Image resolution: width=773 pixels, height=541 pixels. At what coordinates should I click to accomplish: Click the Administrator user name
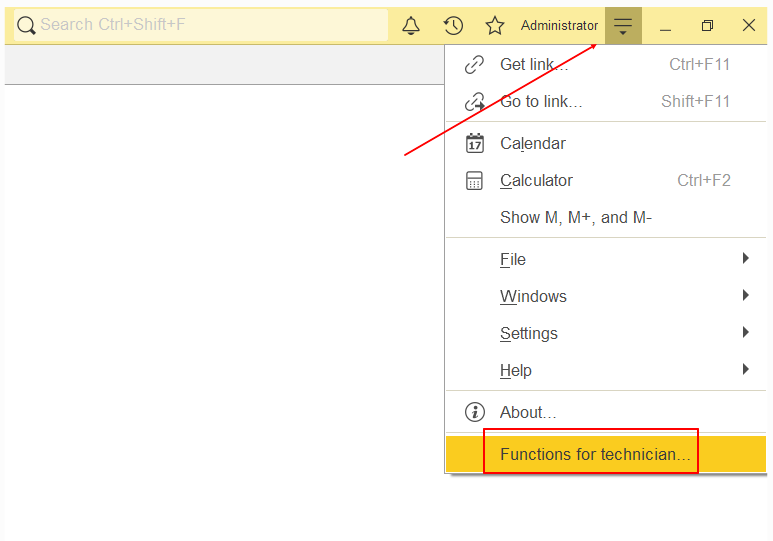560,25
